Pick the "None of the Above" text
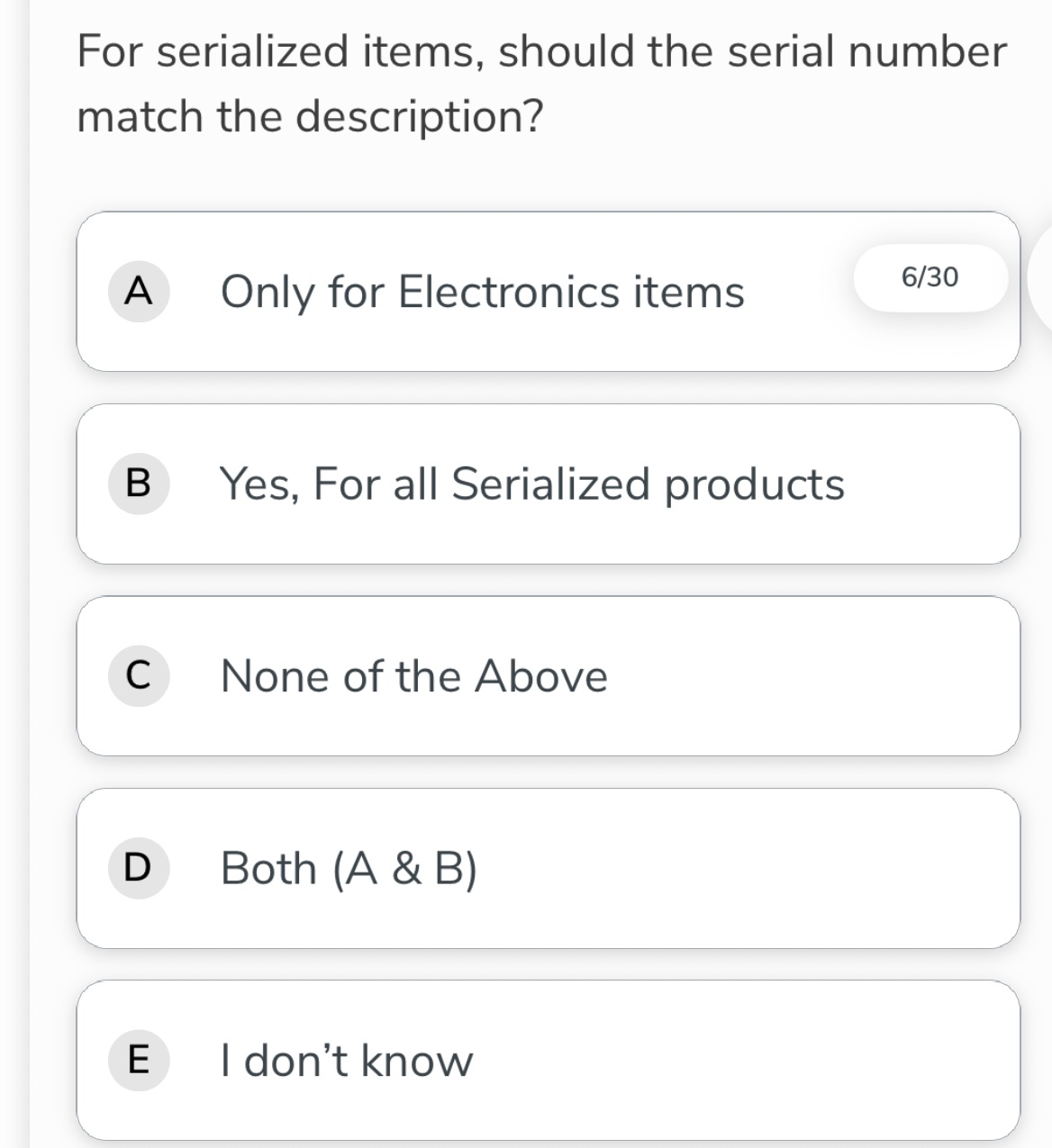The width and height of the screenshot is (1052, 1148). tap(414, 676)
